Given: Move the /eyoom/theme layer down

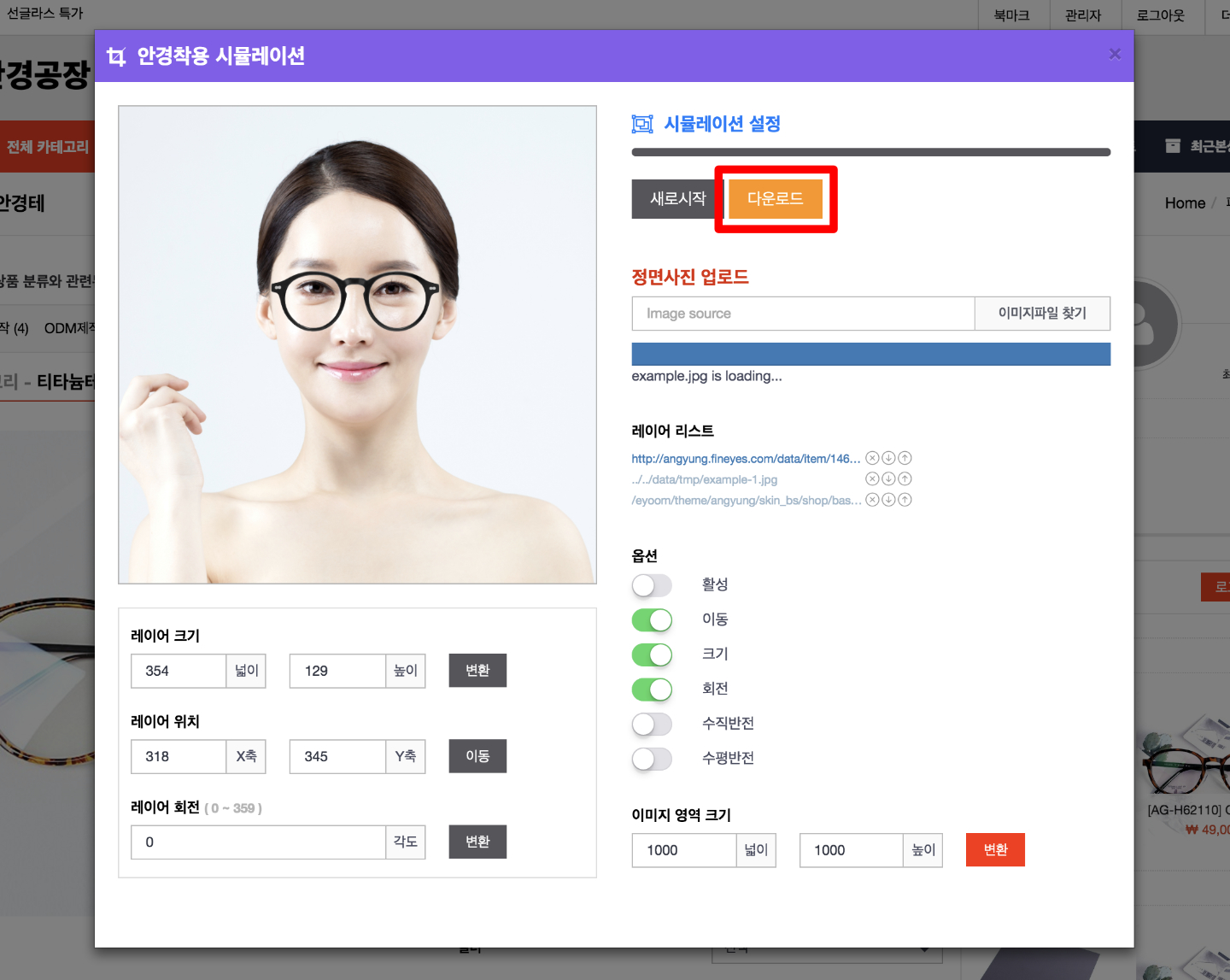Looking at the screenshot, I should [x=888, y=500].
